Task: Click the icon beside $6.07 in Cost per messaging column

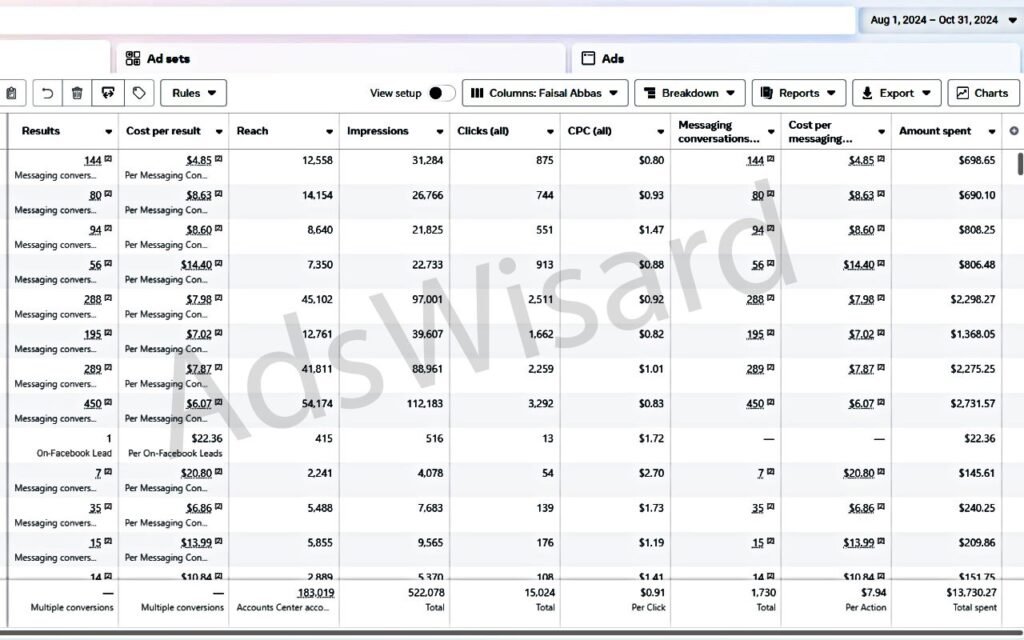Action: tap(880, 402)
